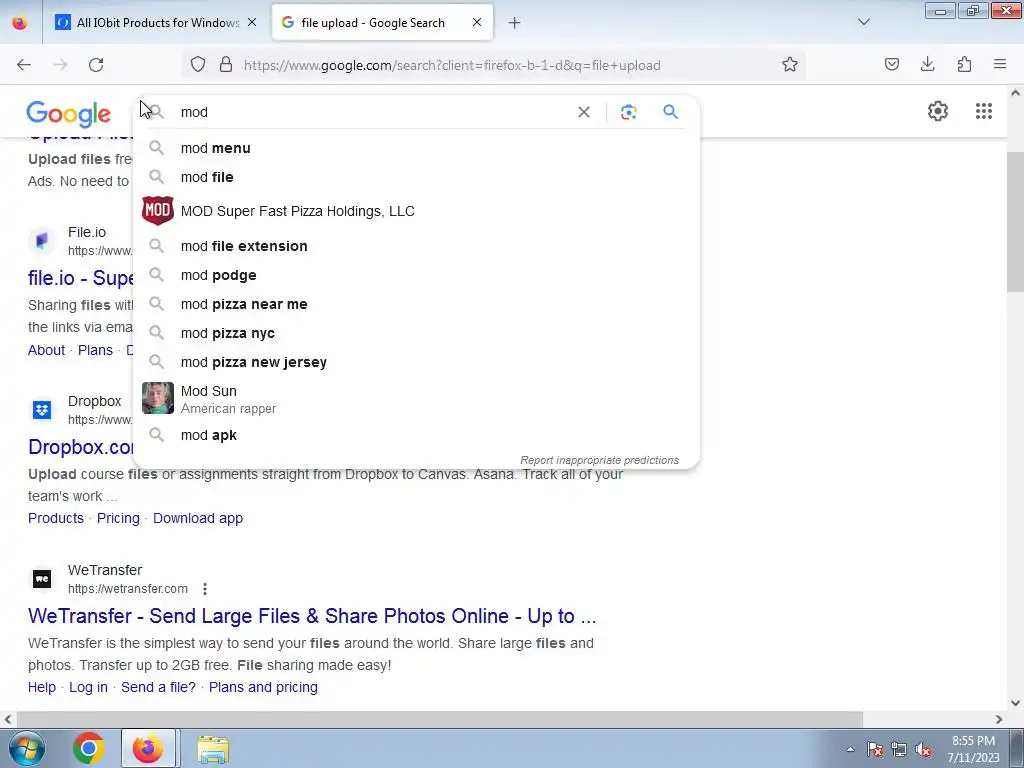Click the vertical scrollbar down arrow

(x=1015, y=703)
